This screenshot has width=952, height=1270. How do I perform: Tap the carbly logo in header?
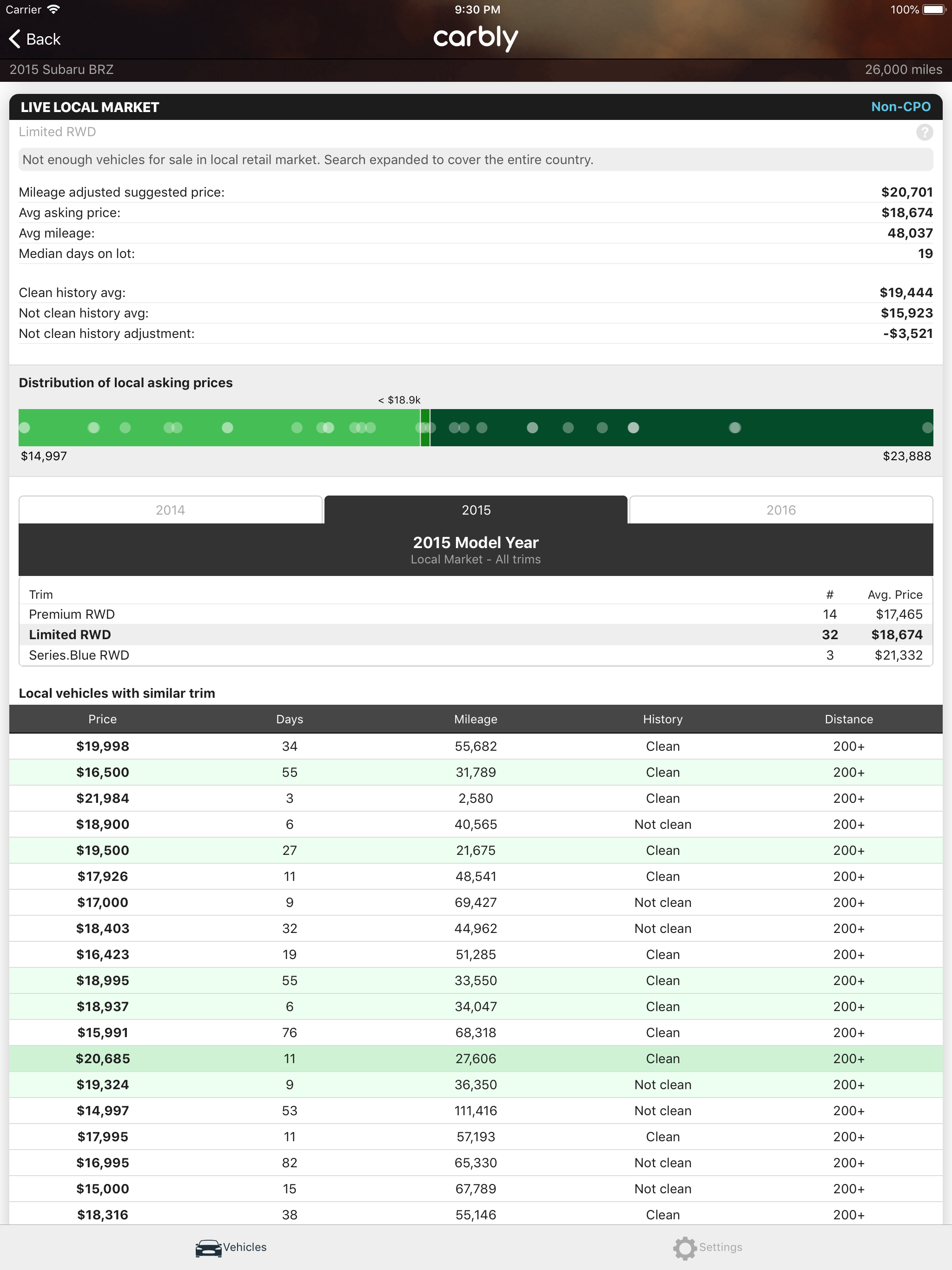click(476, 38)
